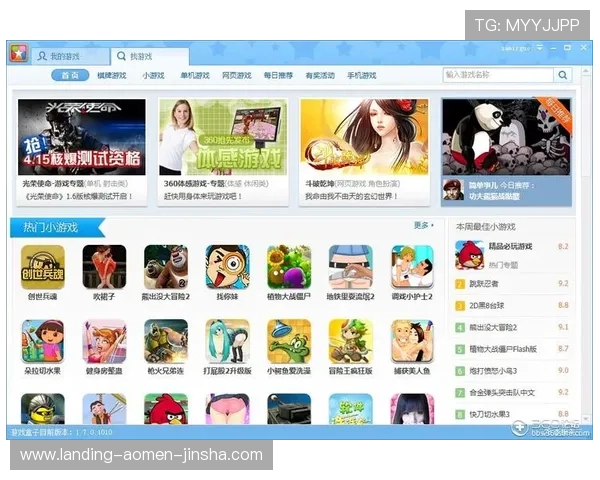The image size is (600, 480).
Task: Open the 创世兵魂 game icon
Action: coord(42,267)
